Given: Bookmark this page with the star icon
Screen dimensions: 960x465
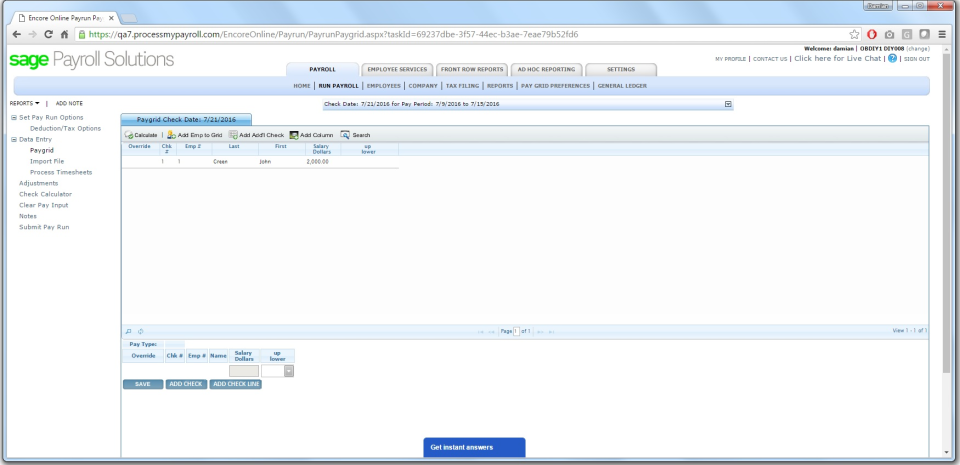Looking at the screenshot, I should [854, 34].
